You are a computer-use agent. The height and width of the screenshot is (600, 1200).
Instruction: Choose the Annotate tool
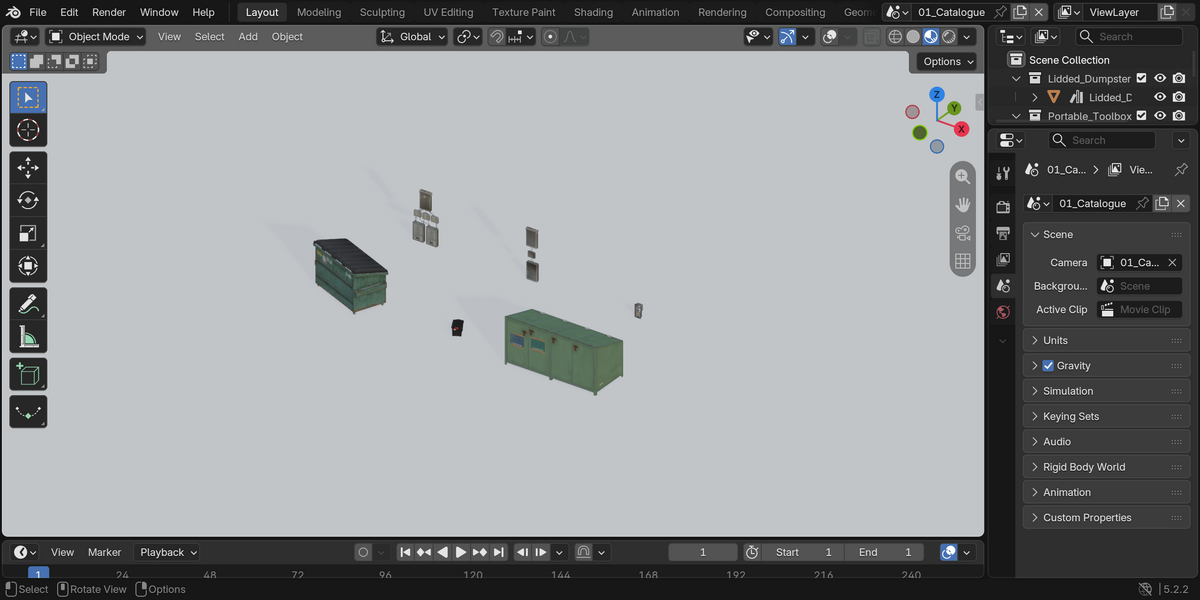28,304
